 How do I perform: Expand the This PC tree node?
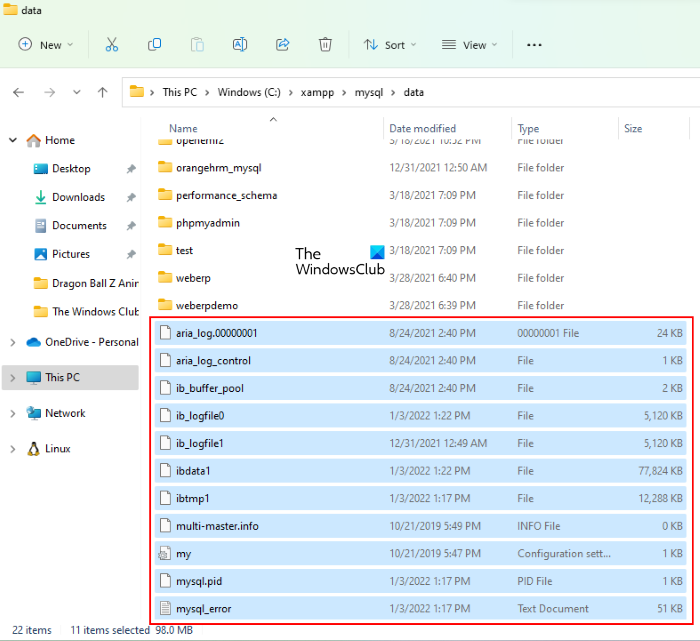pos(13,378)
